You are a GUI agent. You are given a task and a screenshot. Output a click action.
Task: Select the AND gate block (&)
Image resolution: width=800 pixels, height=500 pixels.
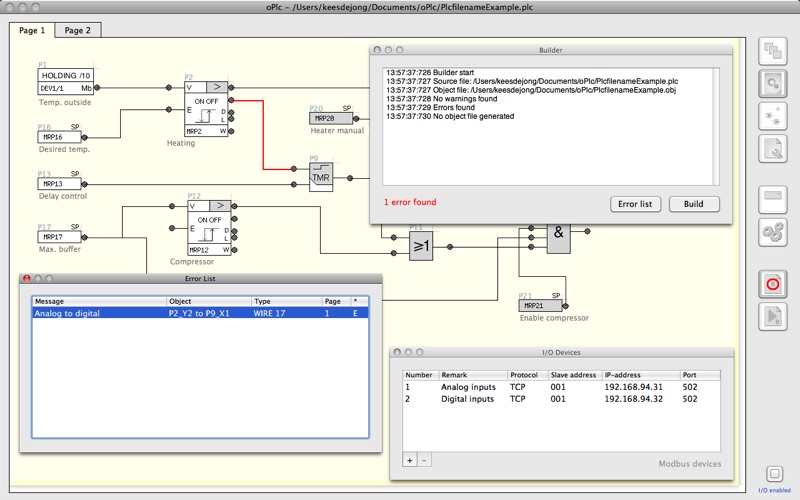tap(559, 238)
